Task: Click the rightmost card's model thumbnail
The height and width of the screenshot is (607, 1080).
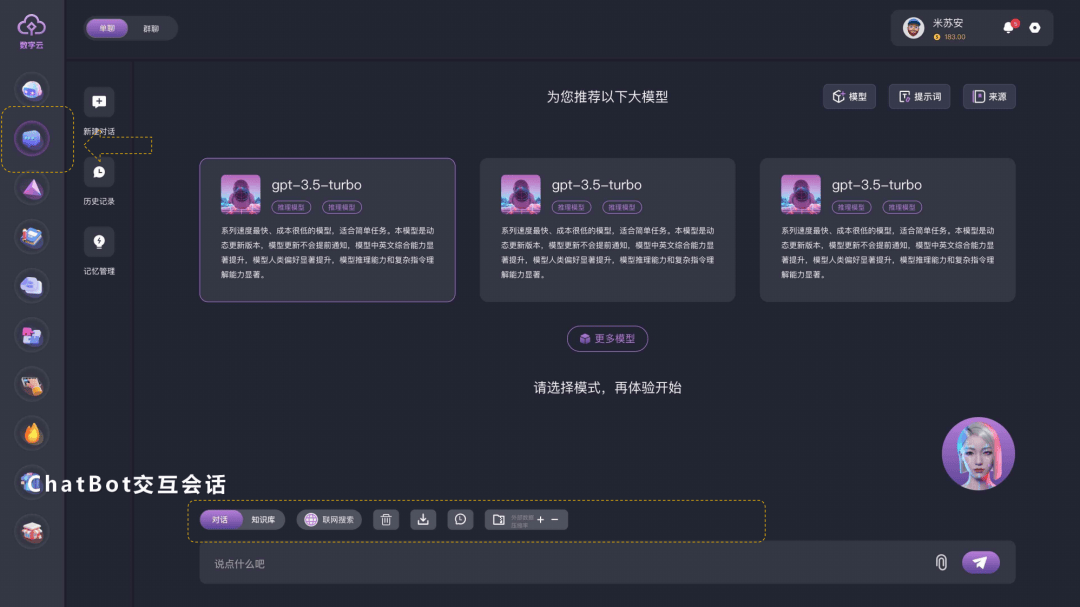Action: [x=800, y=194]
